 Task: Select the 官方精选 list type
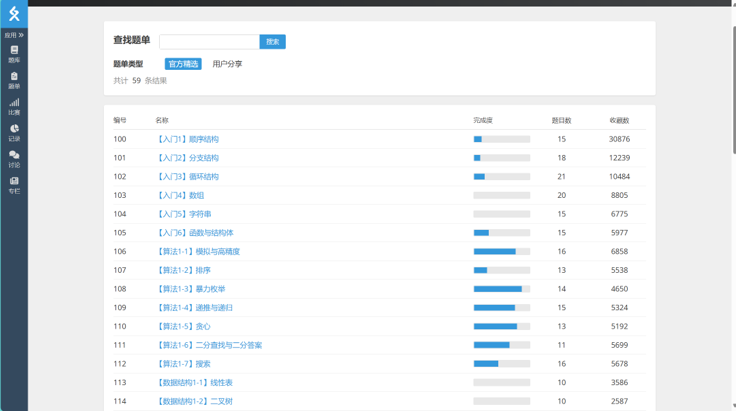pyautogui.click(x=183, y=64)
